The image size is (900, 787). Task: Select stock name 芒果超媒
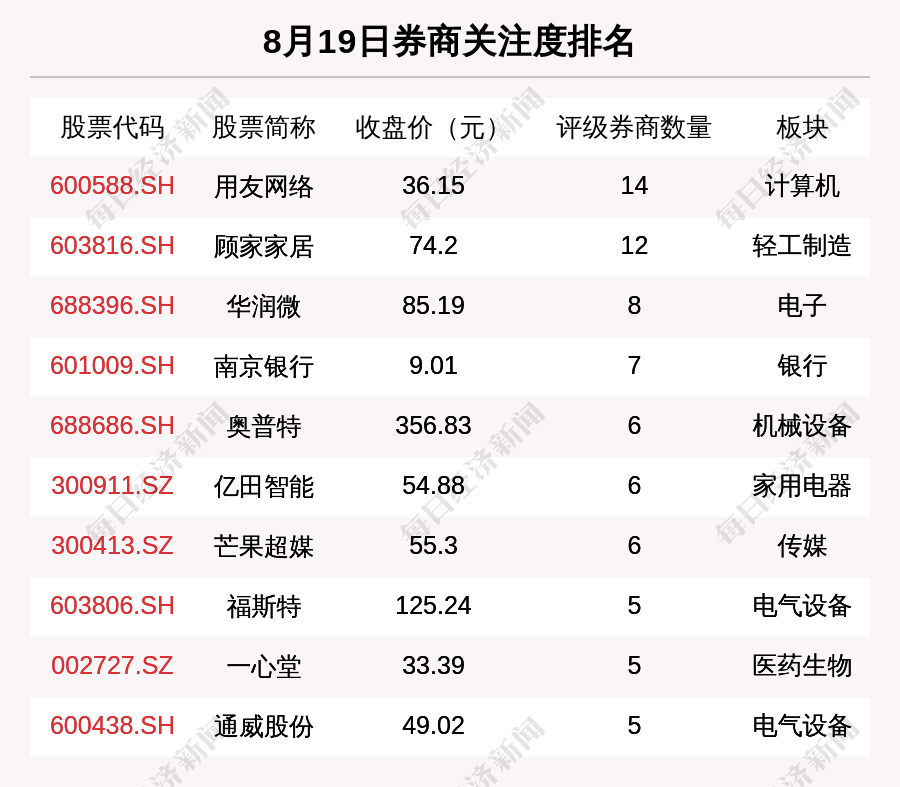263,546
